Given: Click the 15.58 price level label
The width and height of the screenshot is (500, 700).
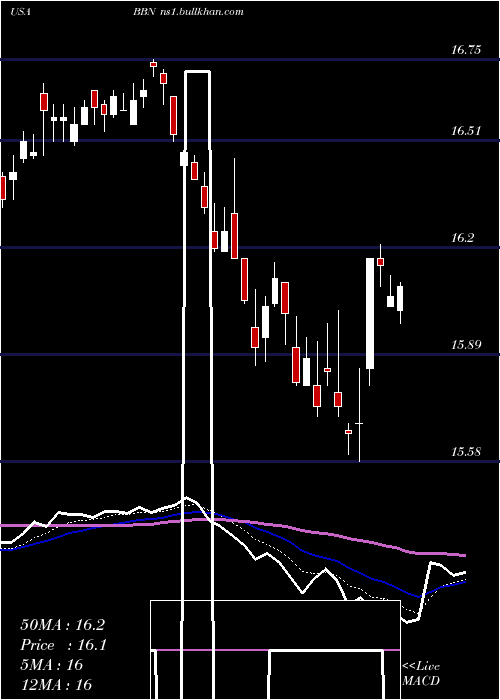Looking at the screenshot, I should (466, 452).
